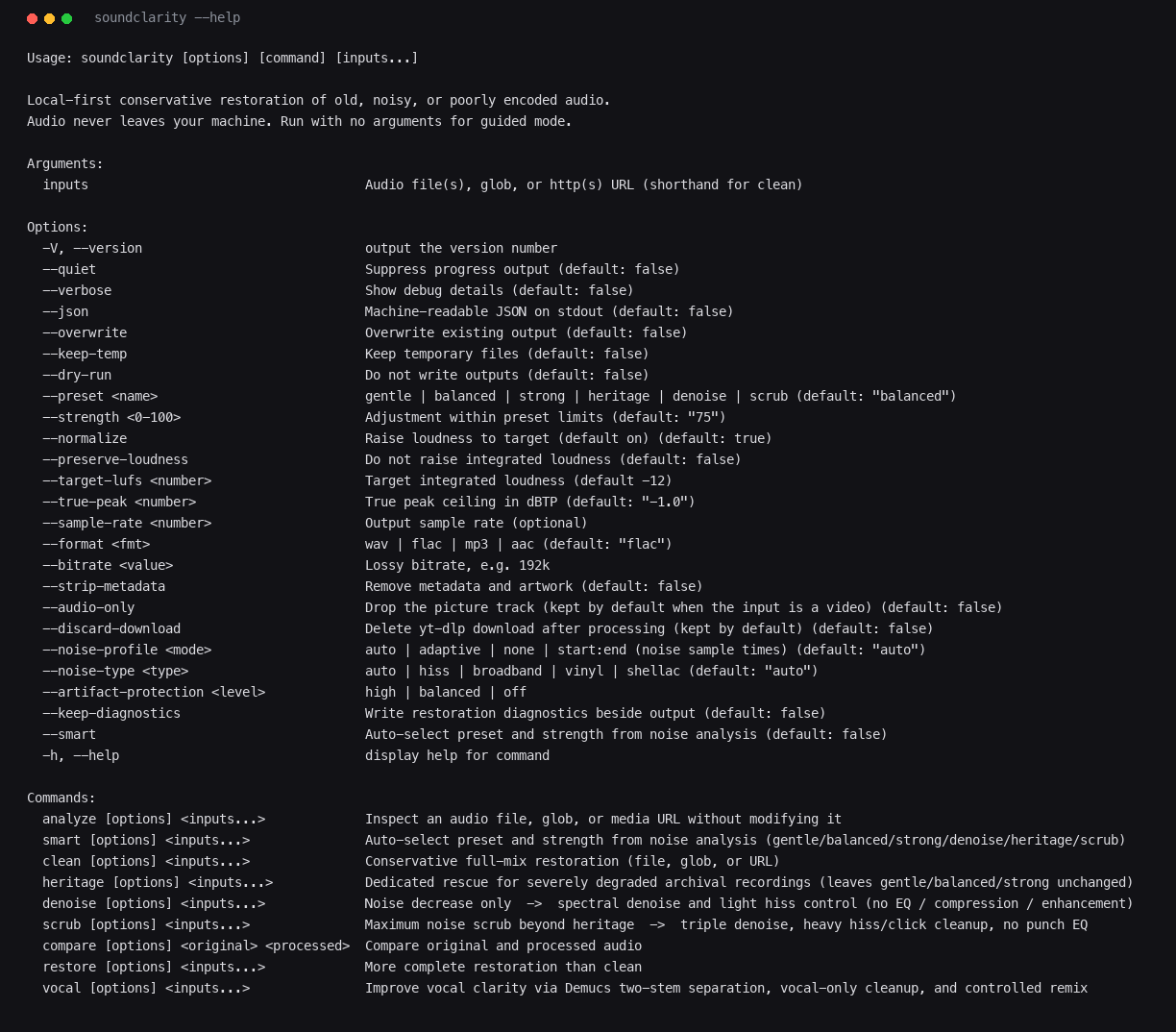Screen dimensions: 1176x1032
Task: Click the heritage command entry
Action: pyautogui.click(x=158, y=882)
